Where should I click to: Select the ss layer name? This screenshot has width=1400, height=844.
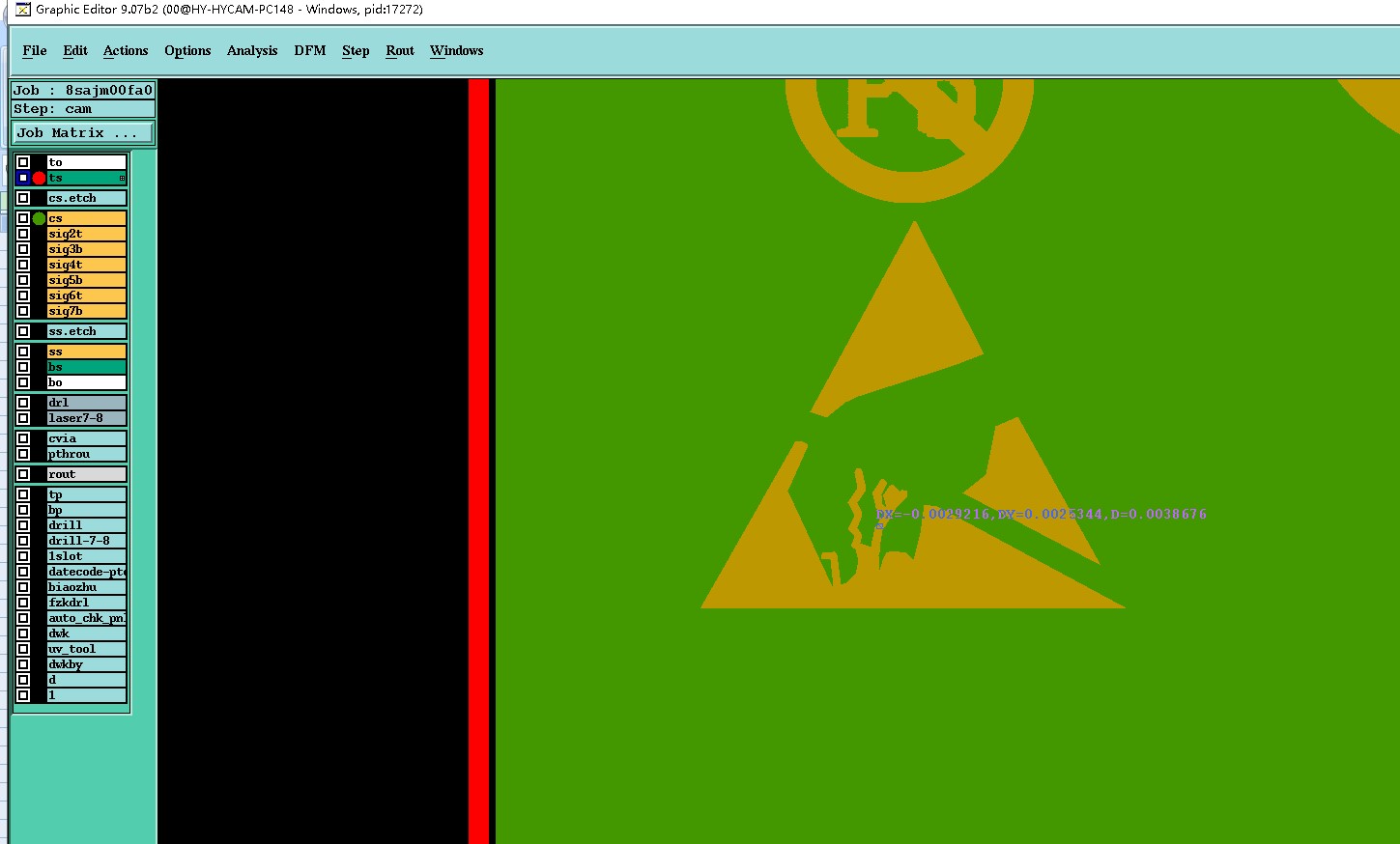click(x=87, y=352)
